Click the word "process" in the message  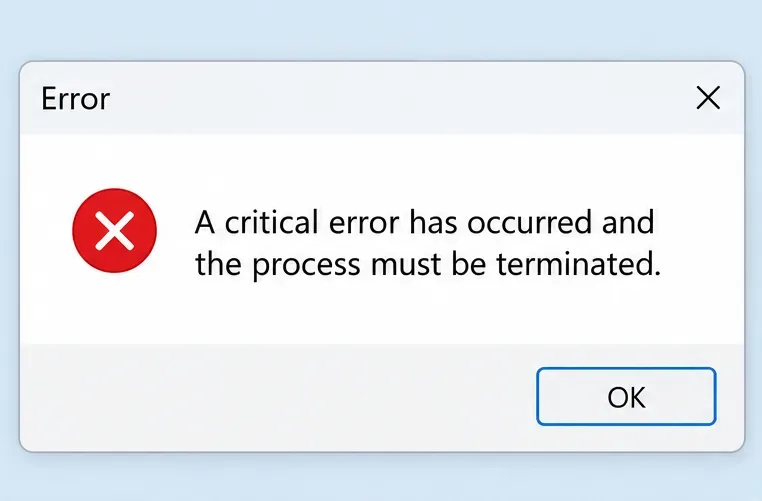[307, 266]
